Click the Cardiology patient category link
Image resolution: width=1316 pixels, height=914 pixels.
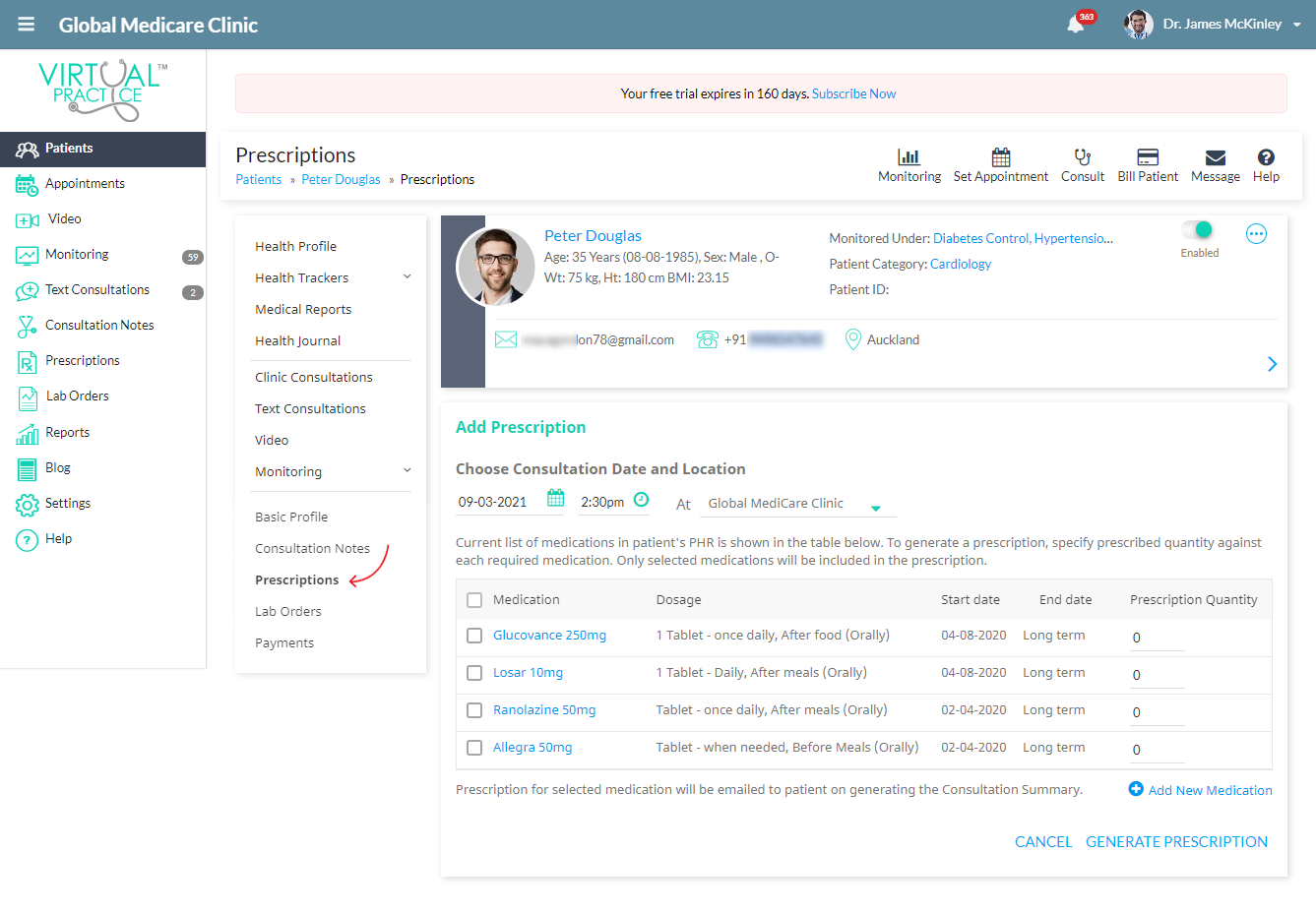click(961, 264)
